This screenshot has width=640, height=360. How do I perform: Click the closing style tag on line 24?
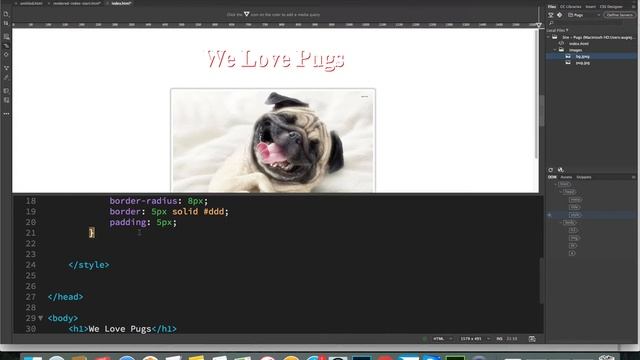(89, 265)
